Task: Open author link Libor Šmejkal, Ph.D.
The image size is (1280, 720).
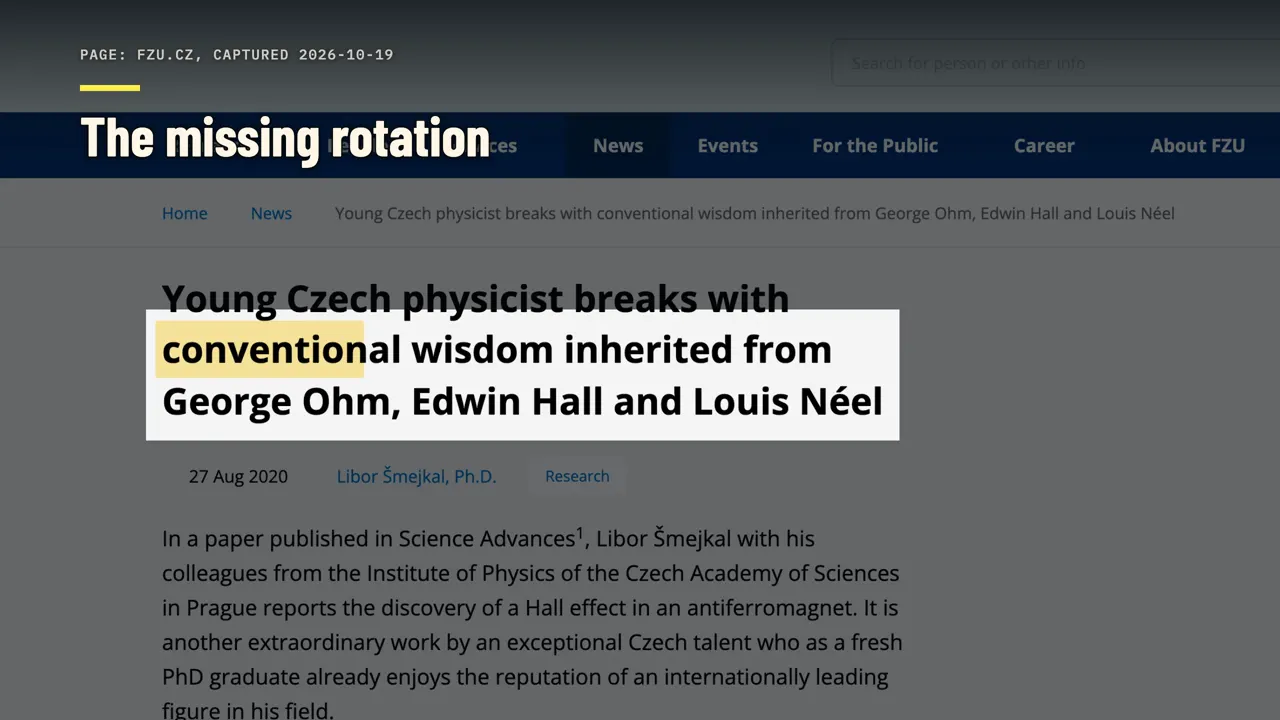Action: click(416, 476)
